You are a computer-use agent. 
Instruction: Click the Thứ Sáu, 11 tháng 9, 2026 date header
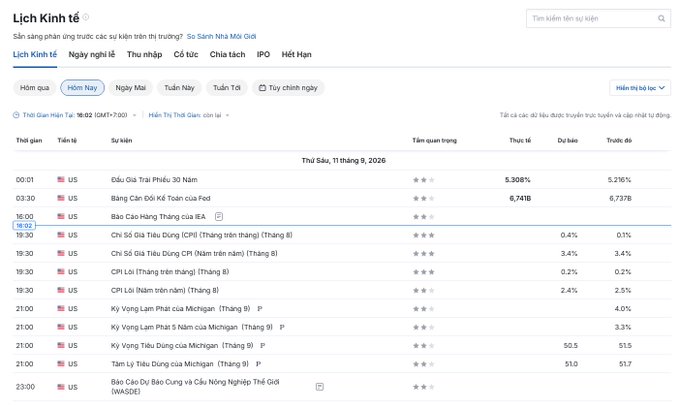[x=343, y=160]
